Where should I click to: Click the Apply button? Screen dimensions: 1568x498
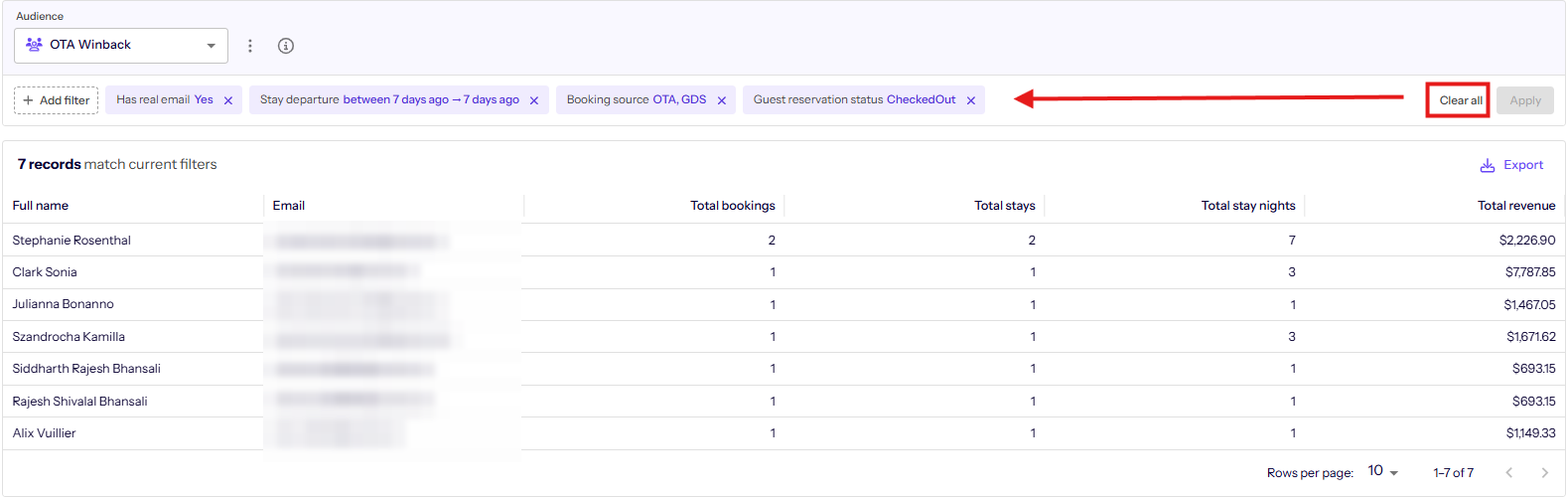1525,100
